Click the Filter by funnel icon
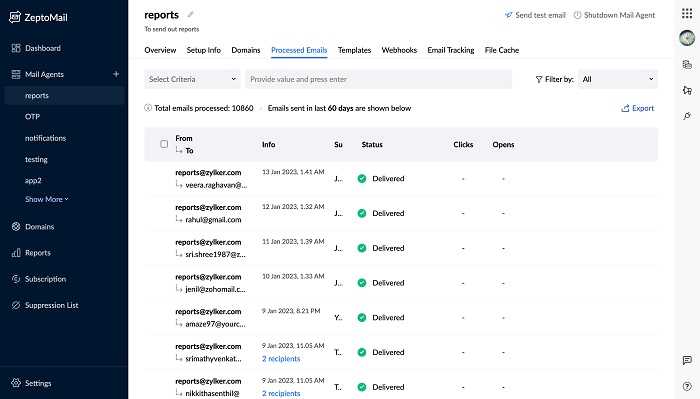This screenshot has height=399, width=700. (x=539, y=79)
